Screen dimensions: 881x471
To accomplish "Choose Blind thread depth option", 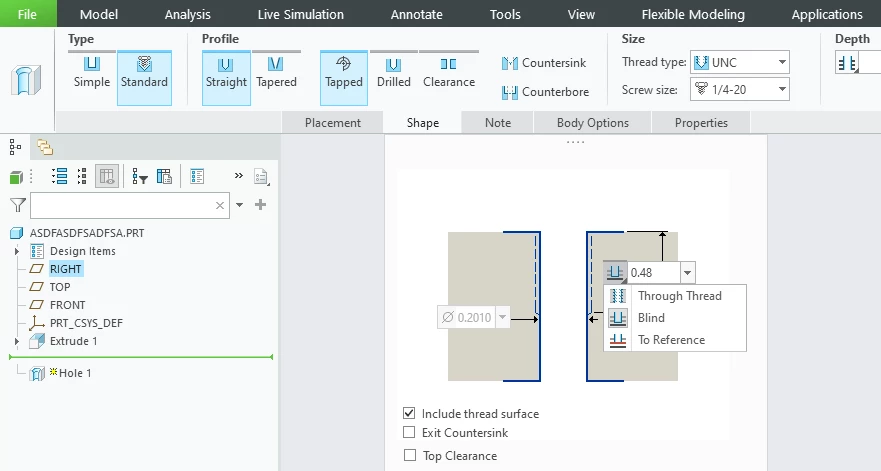I will point(675,318).
